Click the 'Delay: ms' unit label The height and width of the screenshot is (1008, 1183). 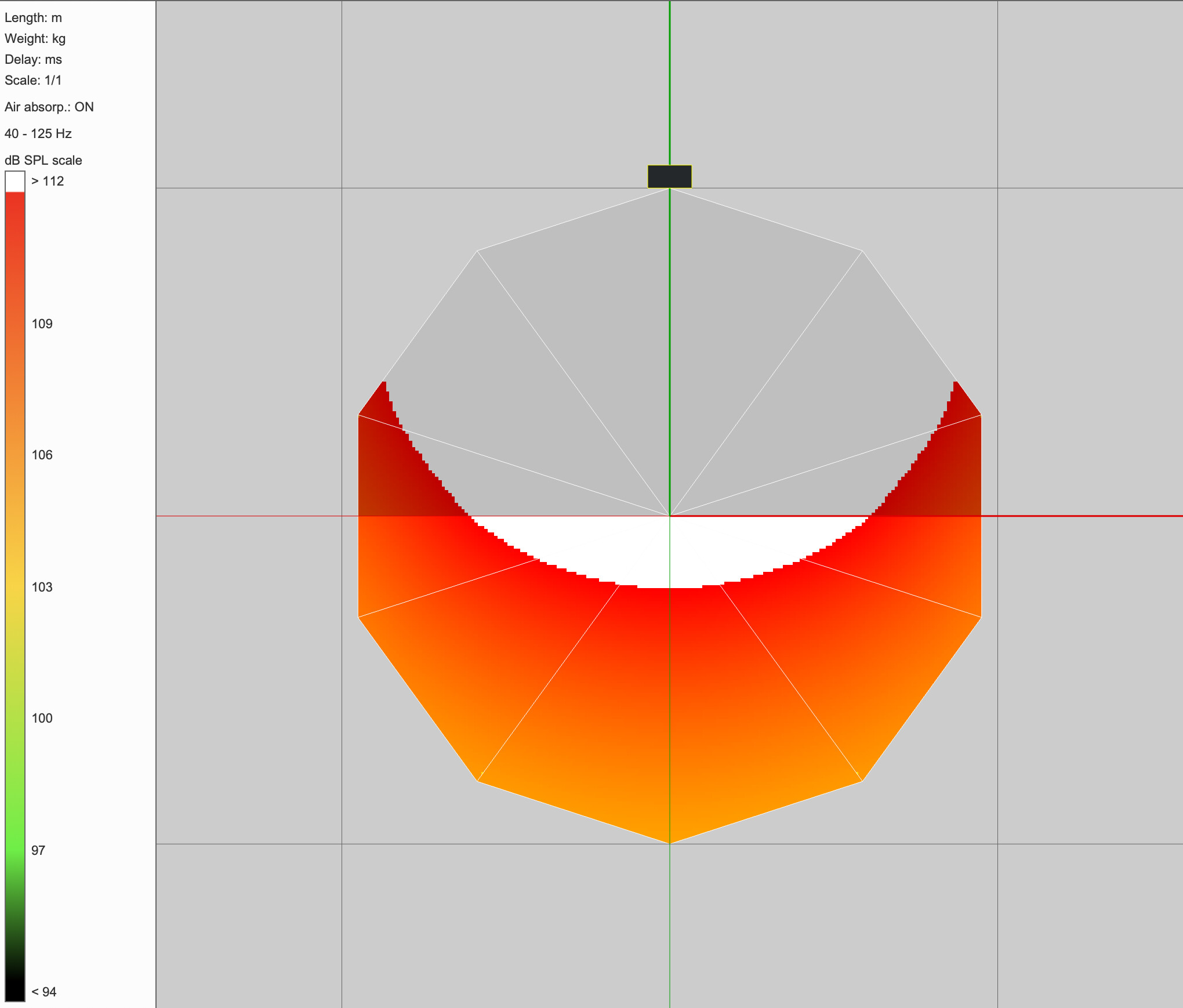coord(33,59)
